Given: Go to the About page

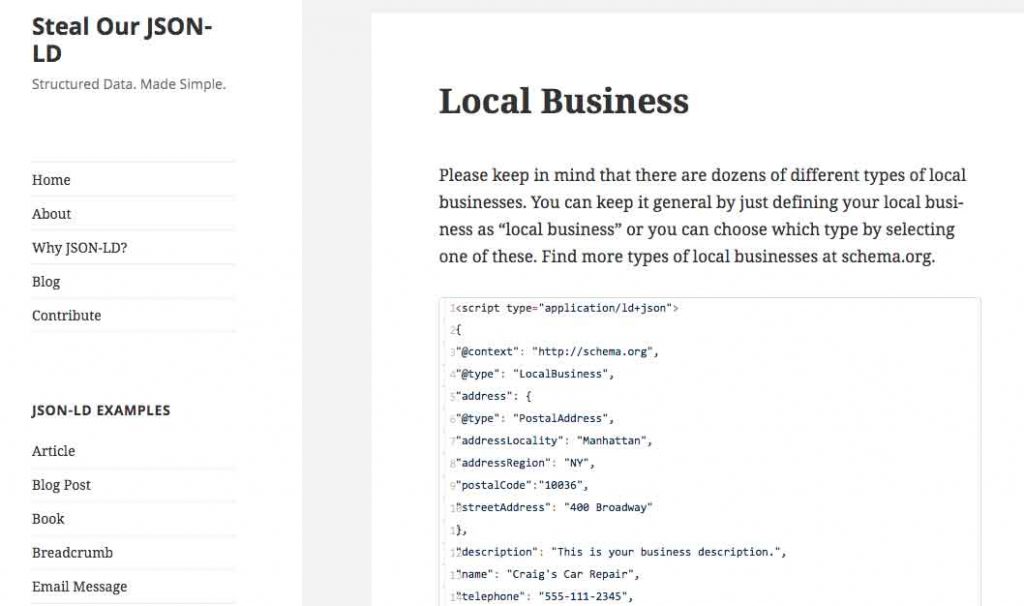Looking at the screenshot, I should (51, 214).
